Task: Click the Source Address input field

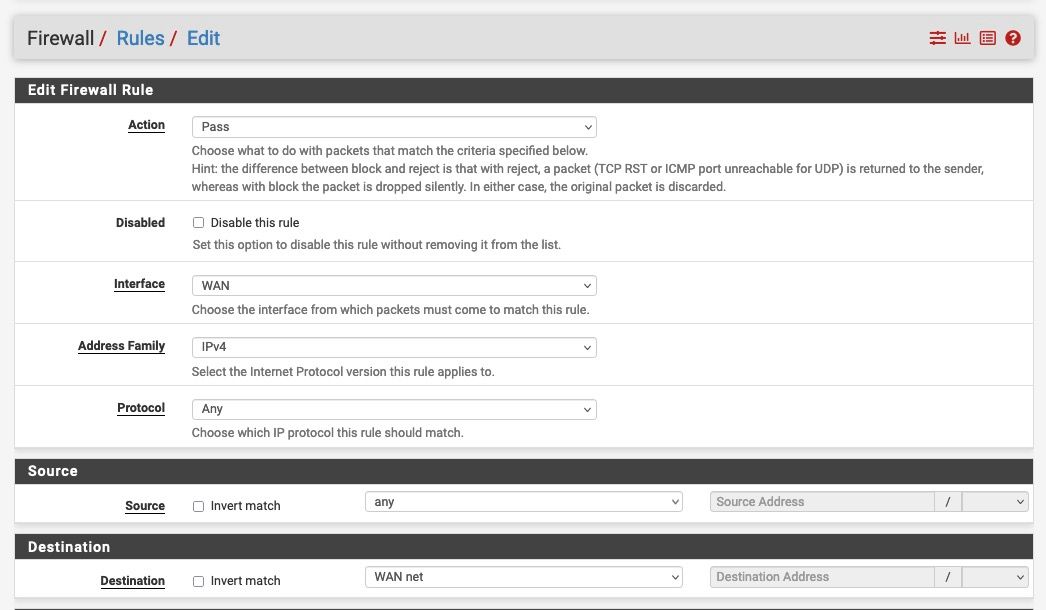Action: click(821, 502)
